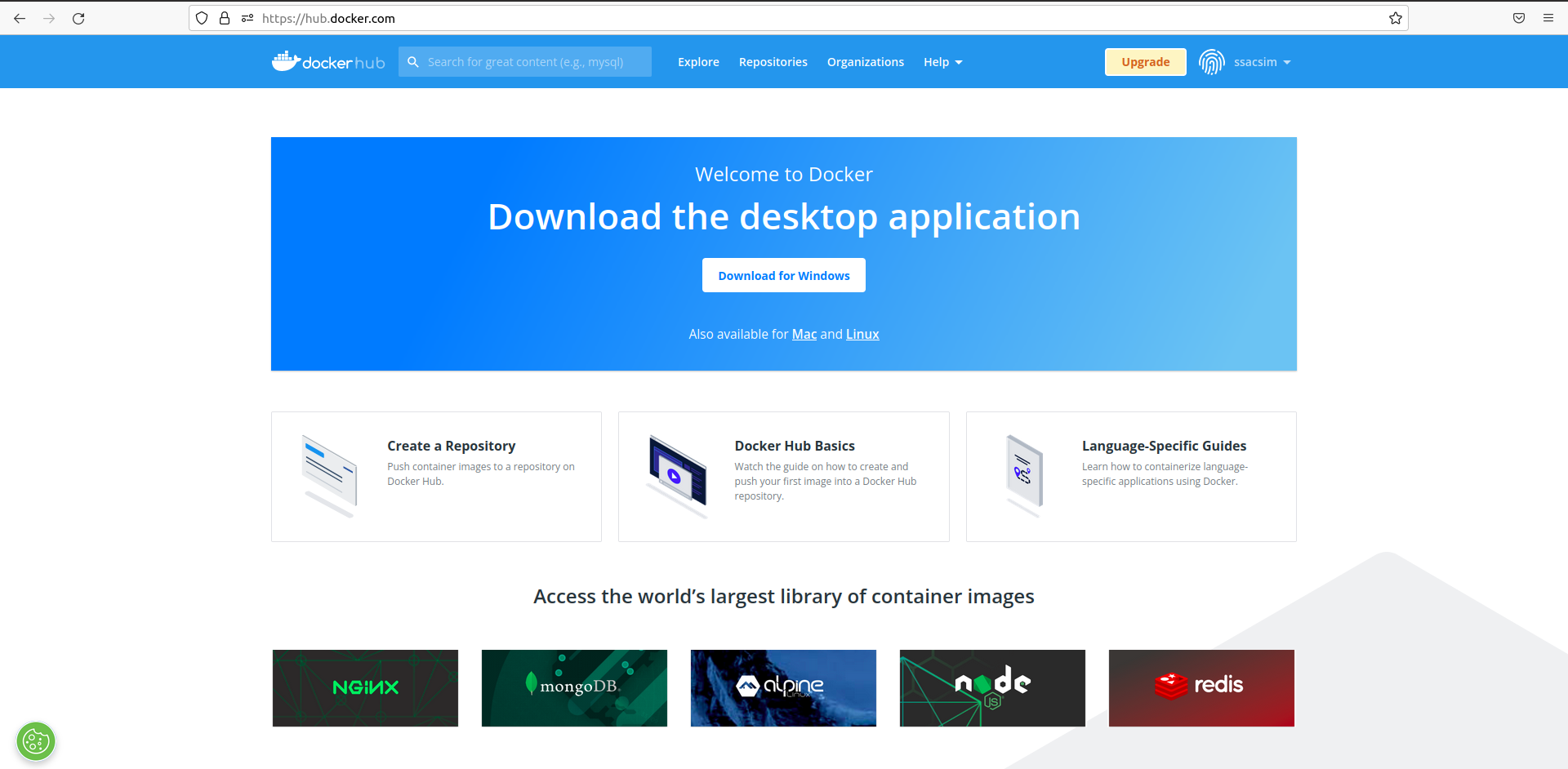Expand the ssacsim account dropdown
1568x769 pixels.
(1262, 62)
